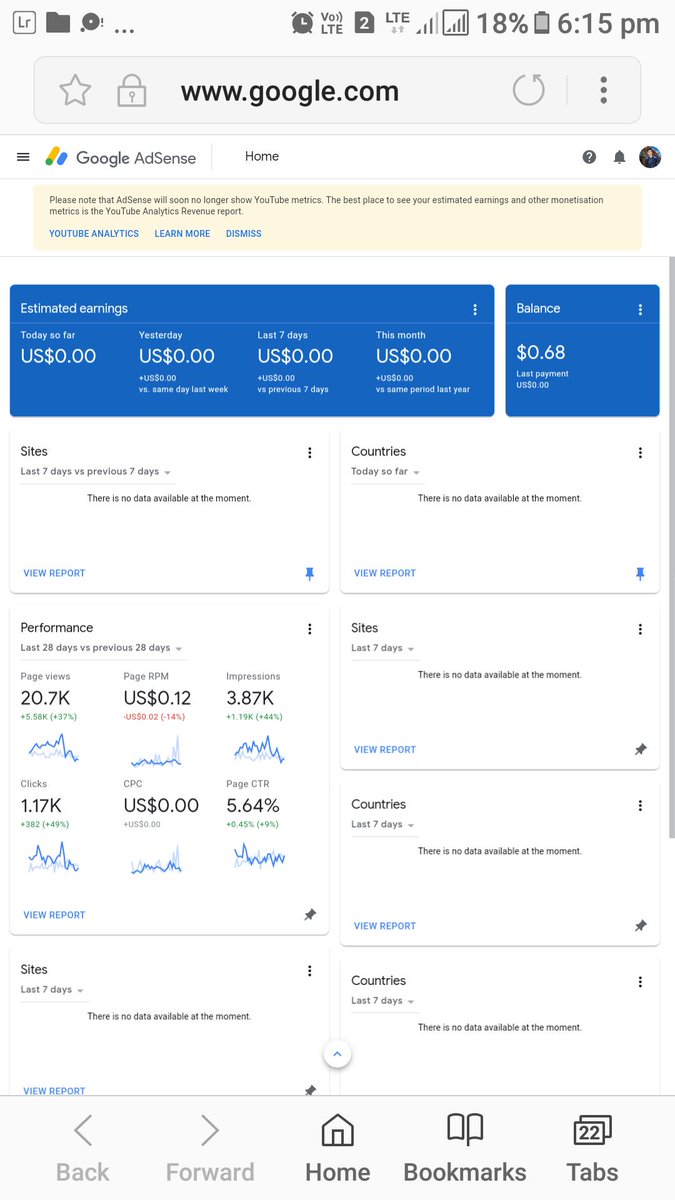Tap the Lightroom Lr status bar icon
Image resolution: width=675 pixels, height=1200 pixels.
tap(24, 22)
